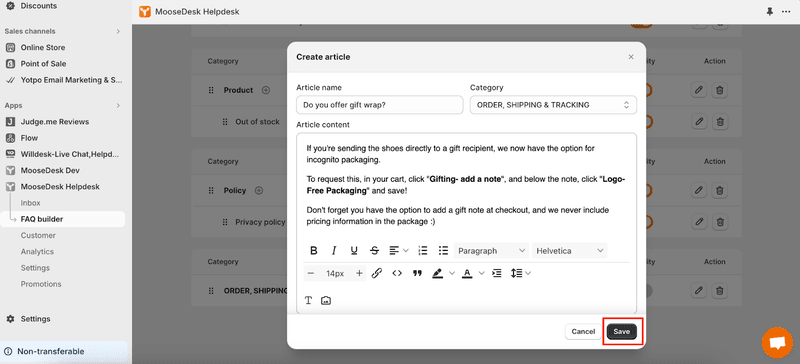Open Promotions in the sidebar
Viewport: 800px width, 364px height.
[41, 284]
